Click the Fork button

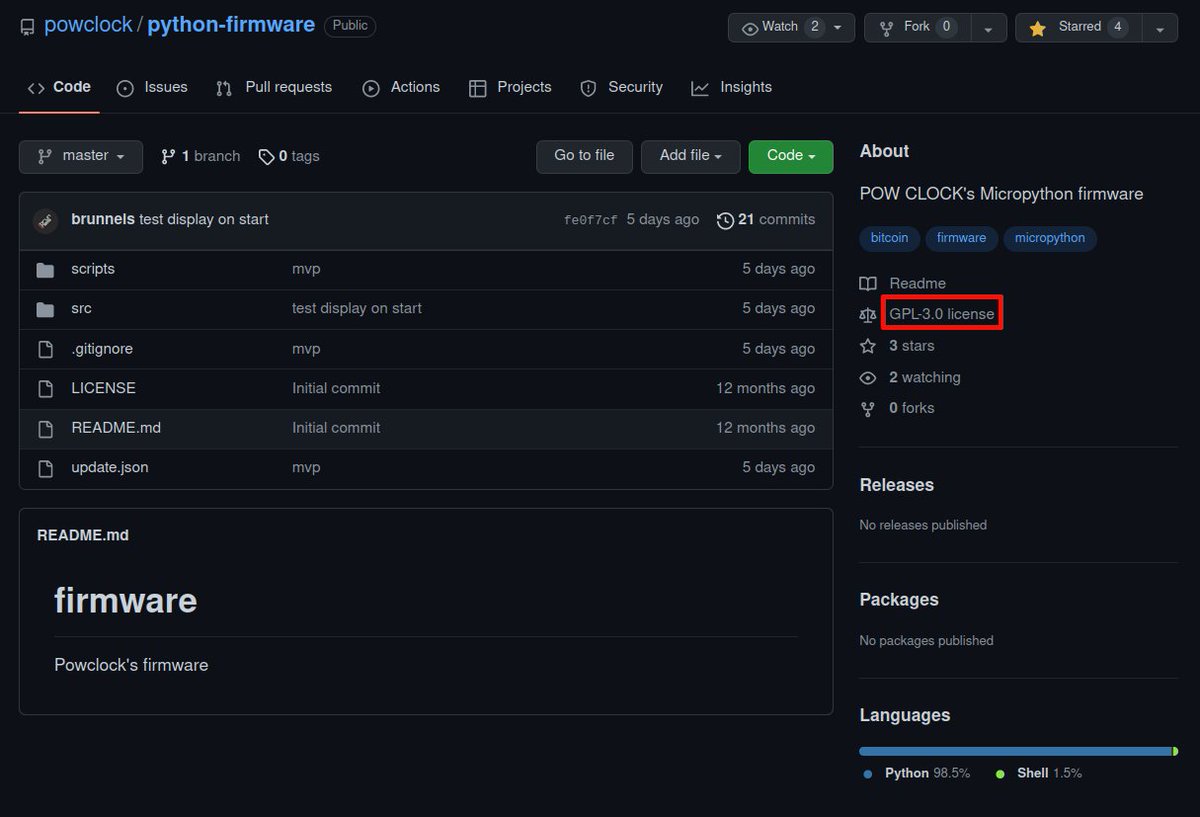pos(917,27)
